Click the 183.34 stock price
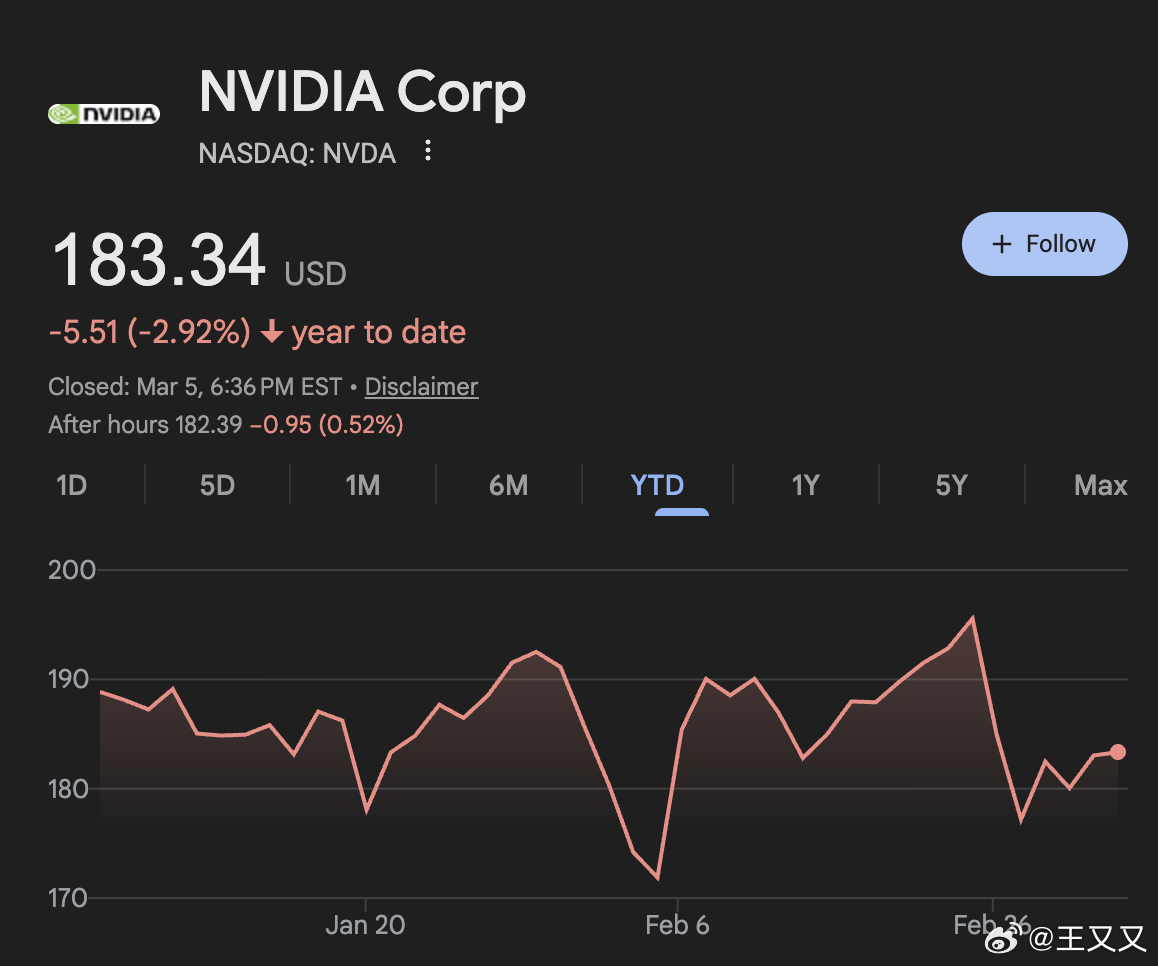1158x966 pixels. tap(159, 261)
